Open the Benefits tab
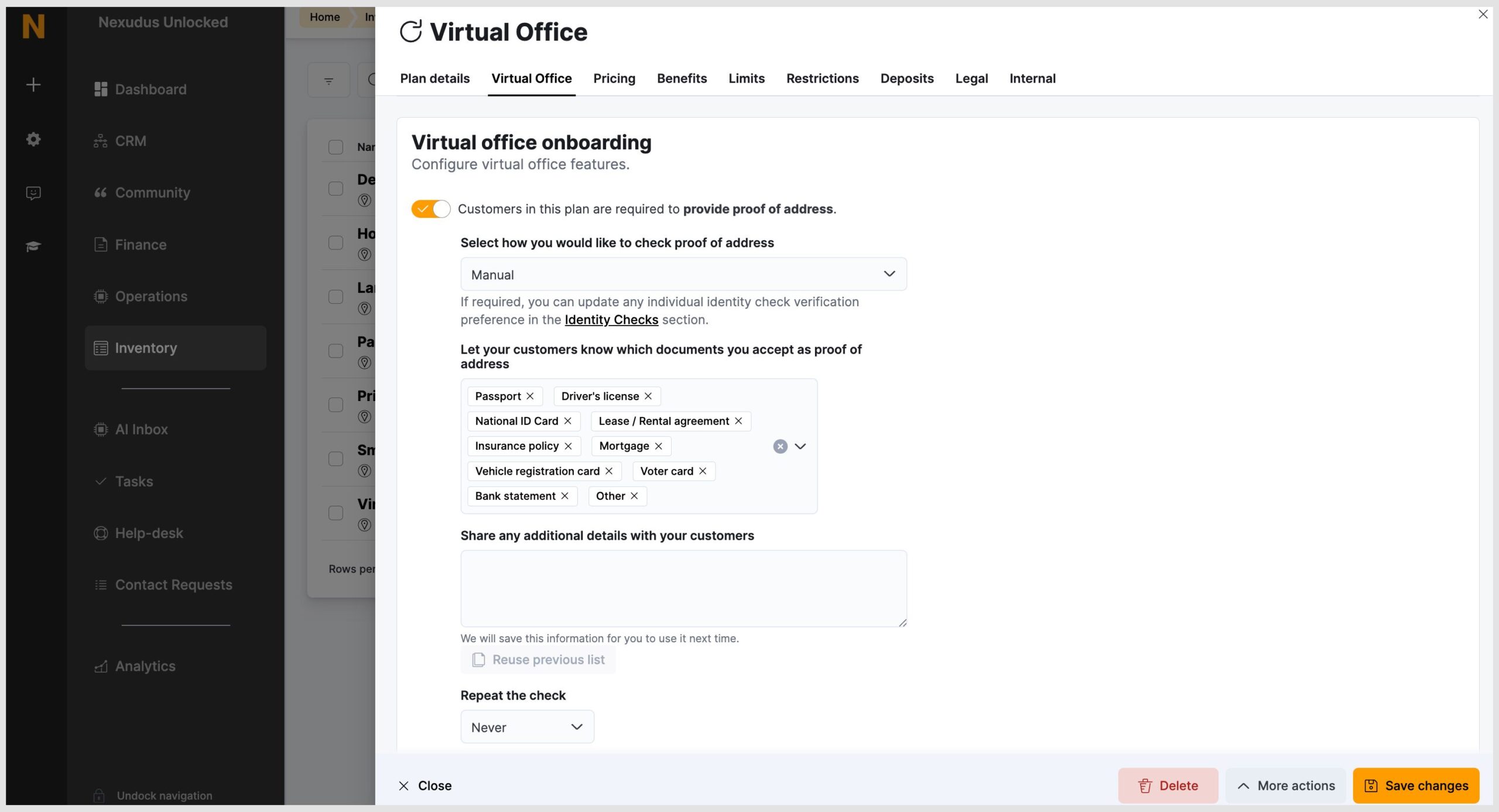The height and width of the screenshot is (812, 1499). [x=682, y=78]
